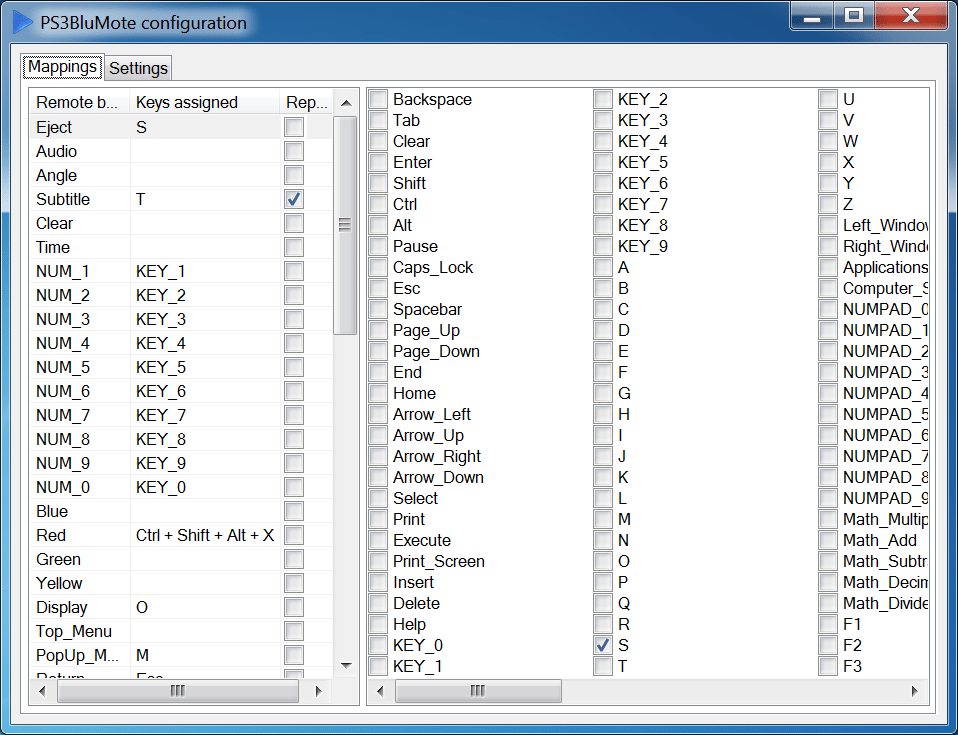The width and height of the screenshot is (958, 735).
Task: Click the key list scroll left arrow
Action: pos(381,691)
